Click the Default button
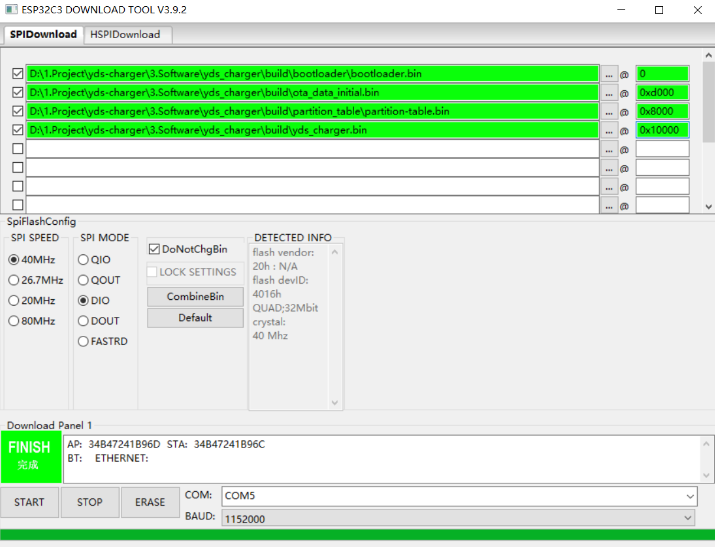This screenshot has height=547, width=715. [195, 318]
